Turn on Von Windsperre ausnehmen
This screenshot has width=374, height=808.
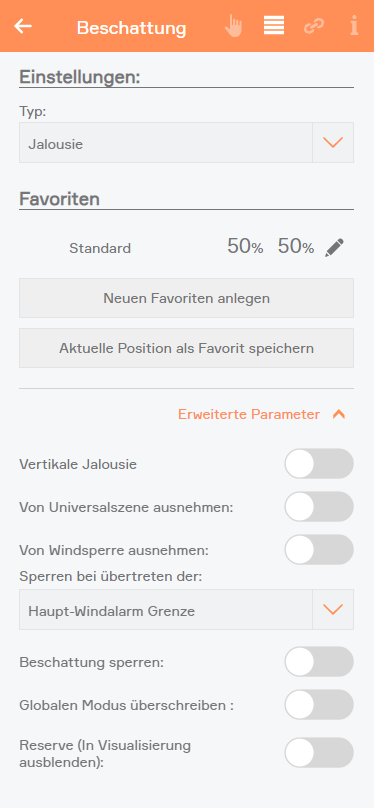319,550
